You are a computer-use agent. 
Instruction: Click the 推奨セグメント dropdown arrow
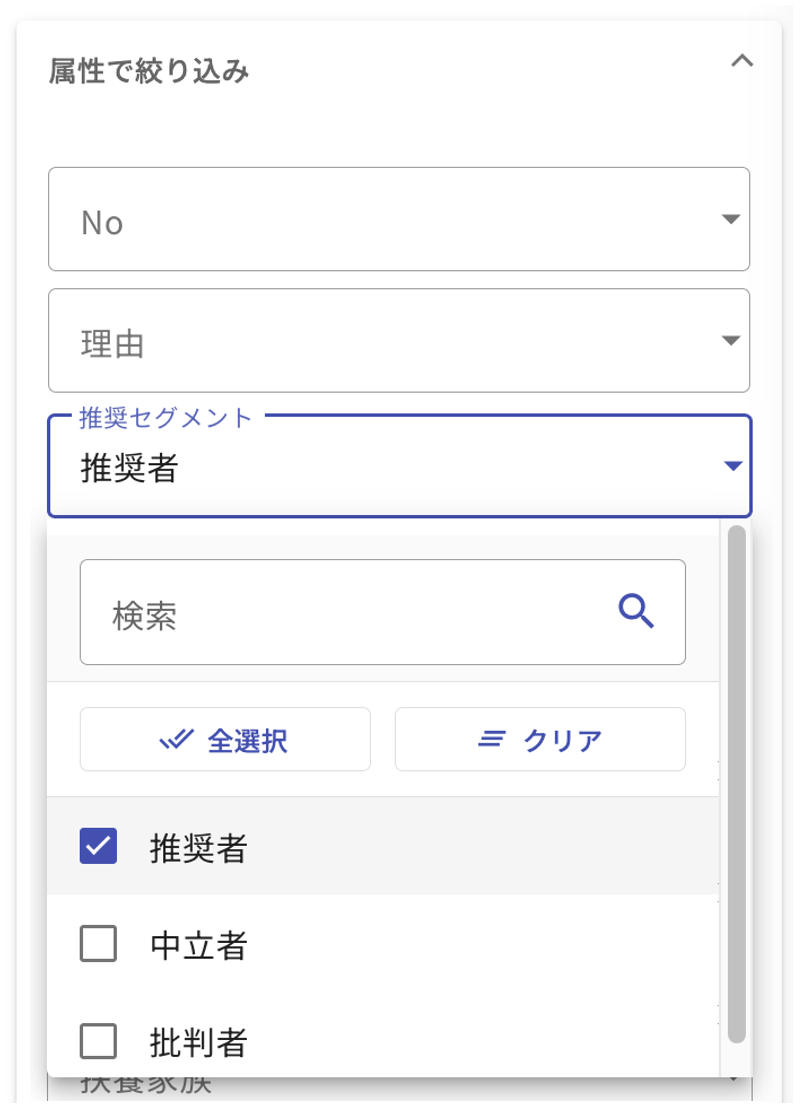coord(733,466)
